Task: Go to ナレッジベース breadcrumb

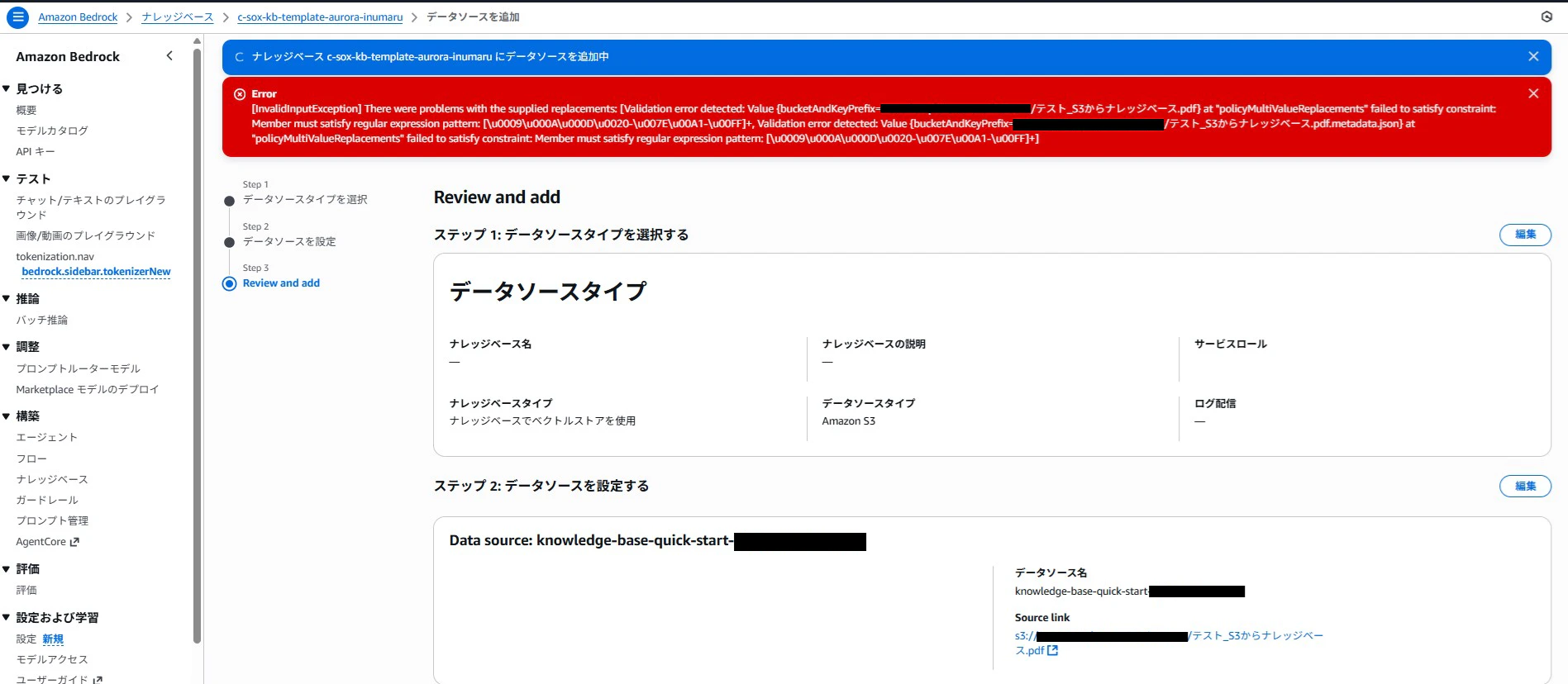Action: click(x=177, y=17)
